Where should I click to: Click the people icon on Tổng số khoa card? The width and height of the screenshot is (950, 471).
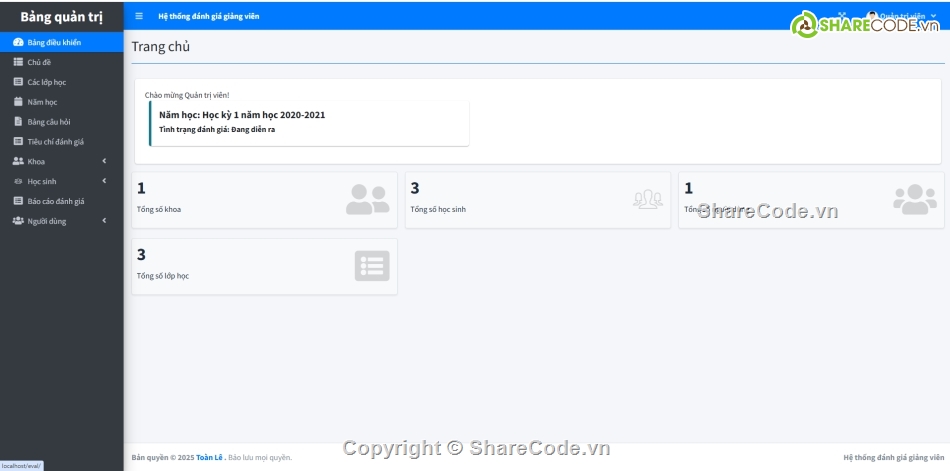(x=367, y=199)
